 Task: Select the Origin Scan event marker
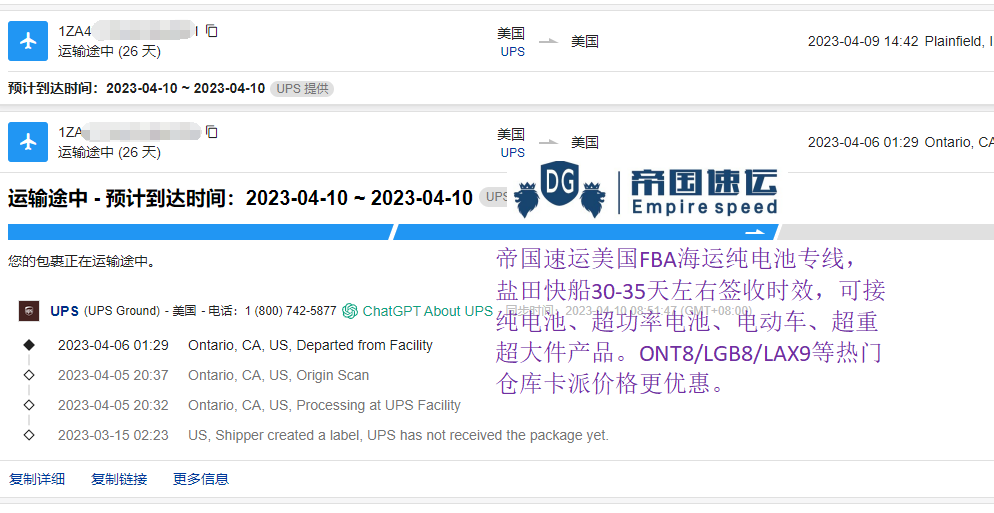click(29, 375)
